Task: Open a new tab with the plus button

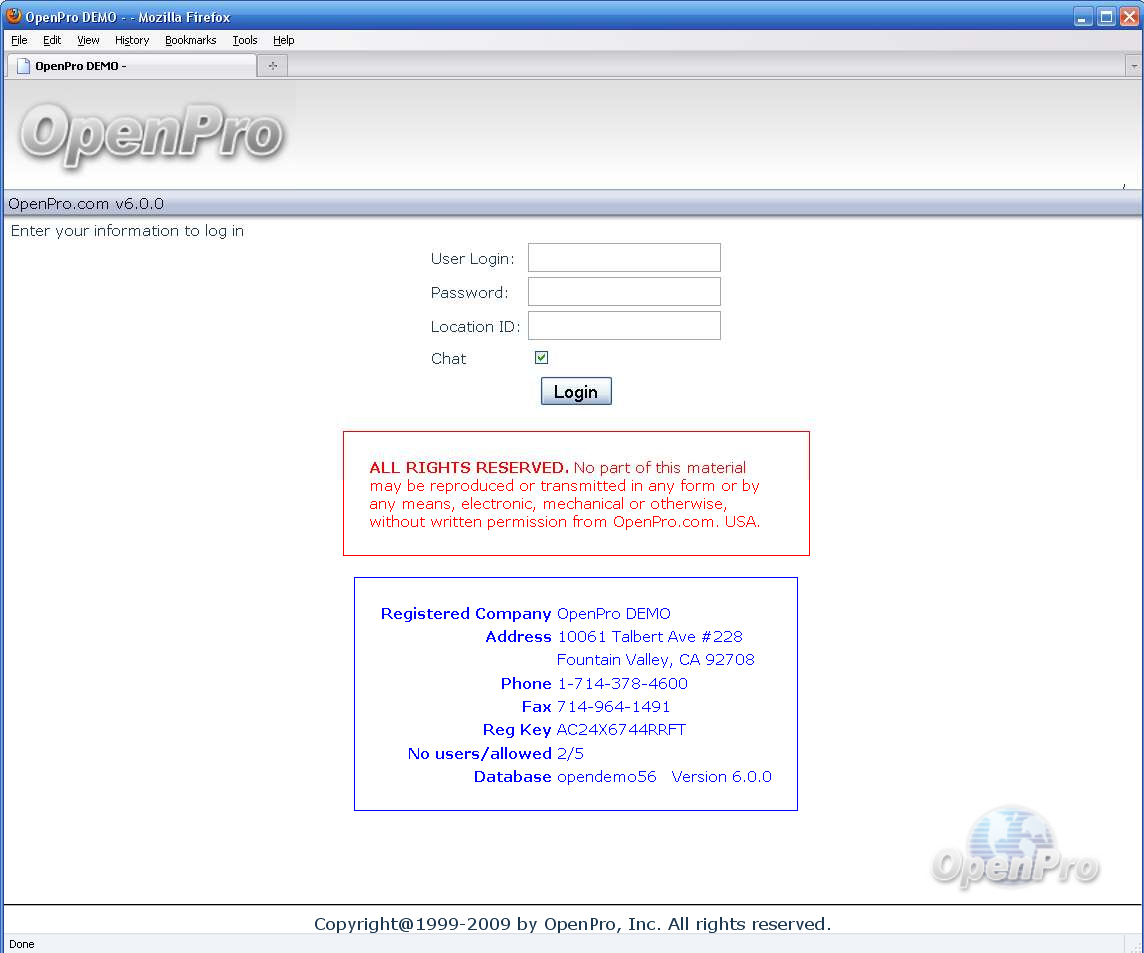Action: 272,66
